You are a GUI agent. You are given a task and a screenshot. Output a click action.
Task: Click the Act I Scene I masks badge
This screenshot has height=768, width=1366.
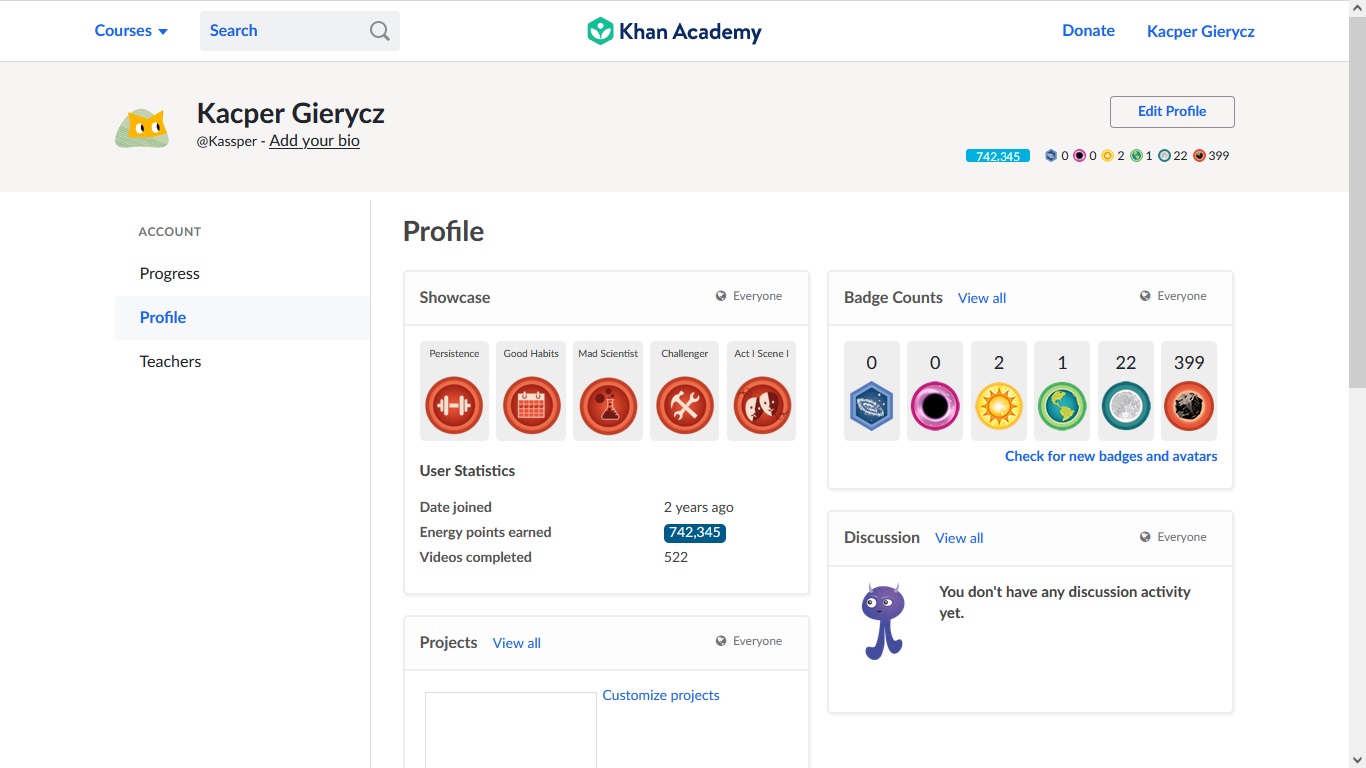click(762, 405)
